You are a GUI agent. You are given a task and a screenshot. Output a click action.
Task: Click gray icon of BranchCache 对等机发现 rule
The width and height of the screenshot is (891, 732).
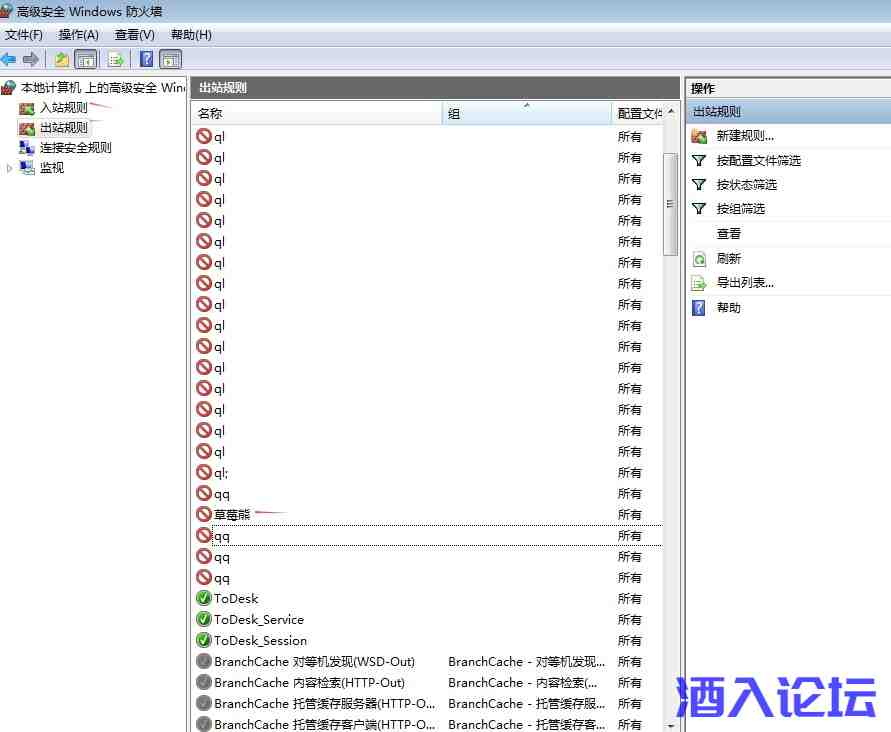click(x=203, y=661)
